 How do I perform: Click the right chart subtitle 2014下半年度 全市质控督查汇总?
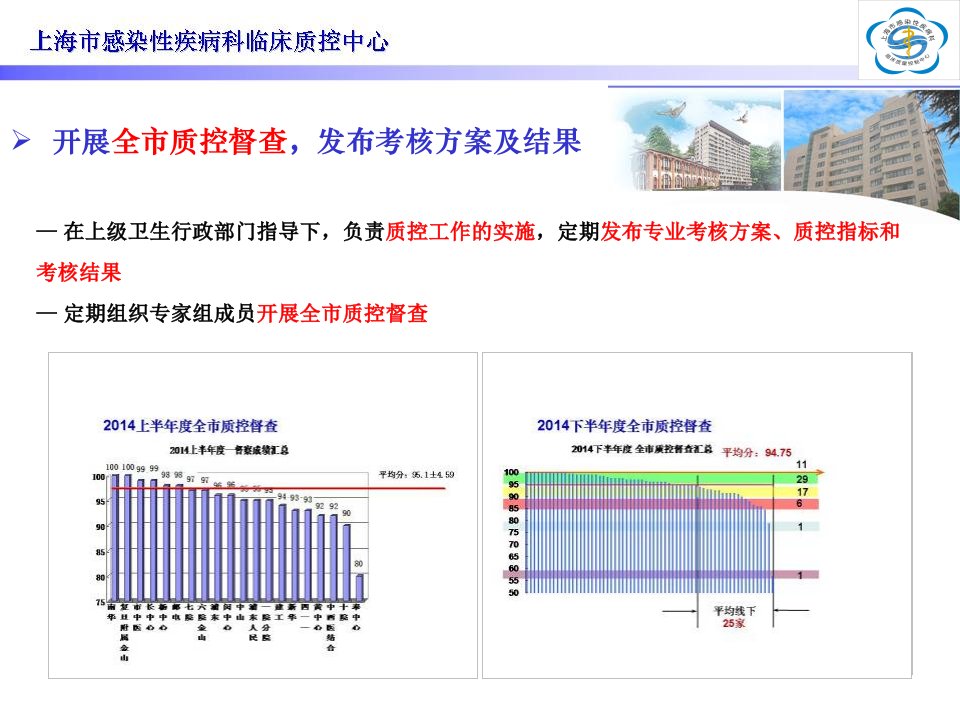642,449
